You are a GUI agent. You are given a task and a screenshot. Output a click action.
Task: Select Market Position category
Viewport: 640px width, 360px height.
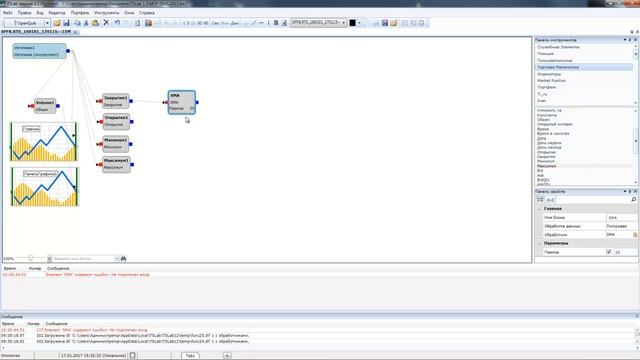click(551, 80)
